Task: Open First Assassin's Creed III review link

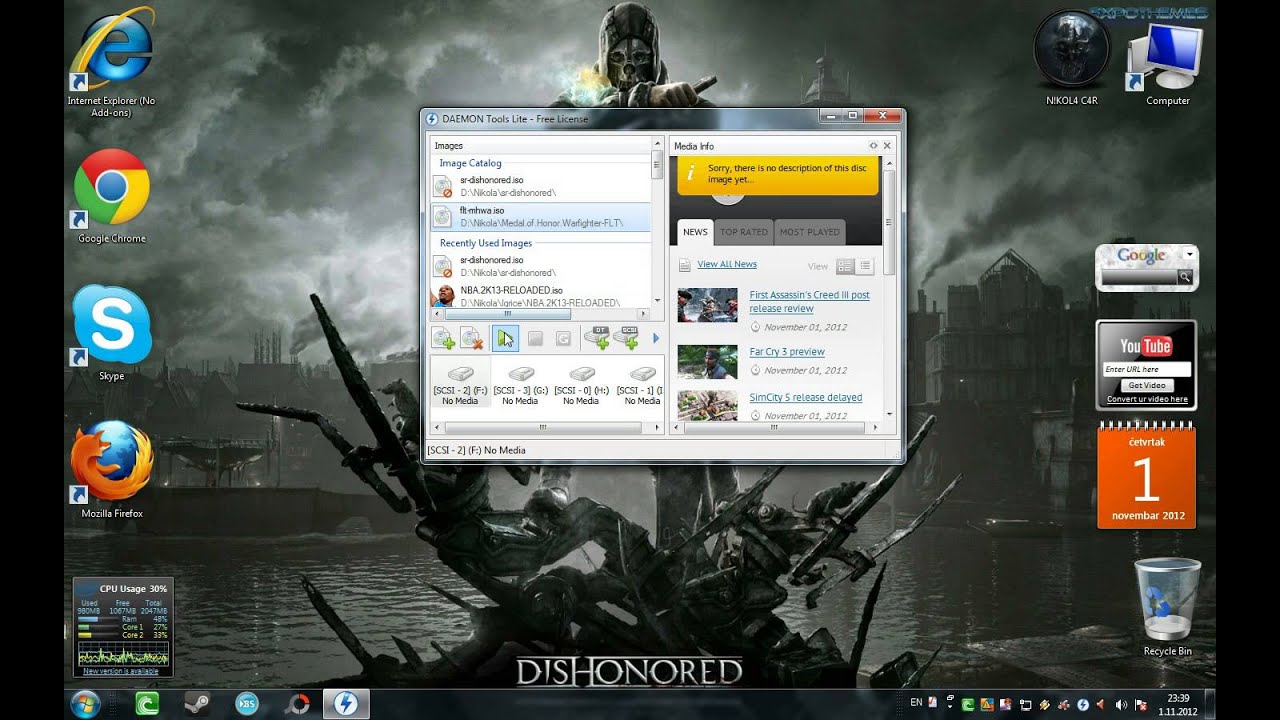Action: tap(810, 302)
